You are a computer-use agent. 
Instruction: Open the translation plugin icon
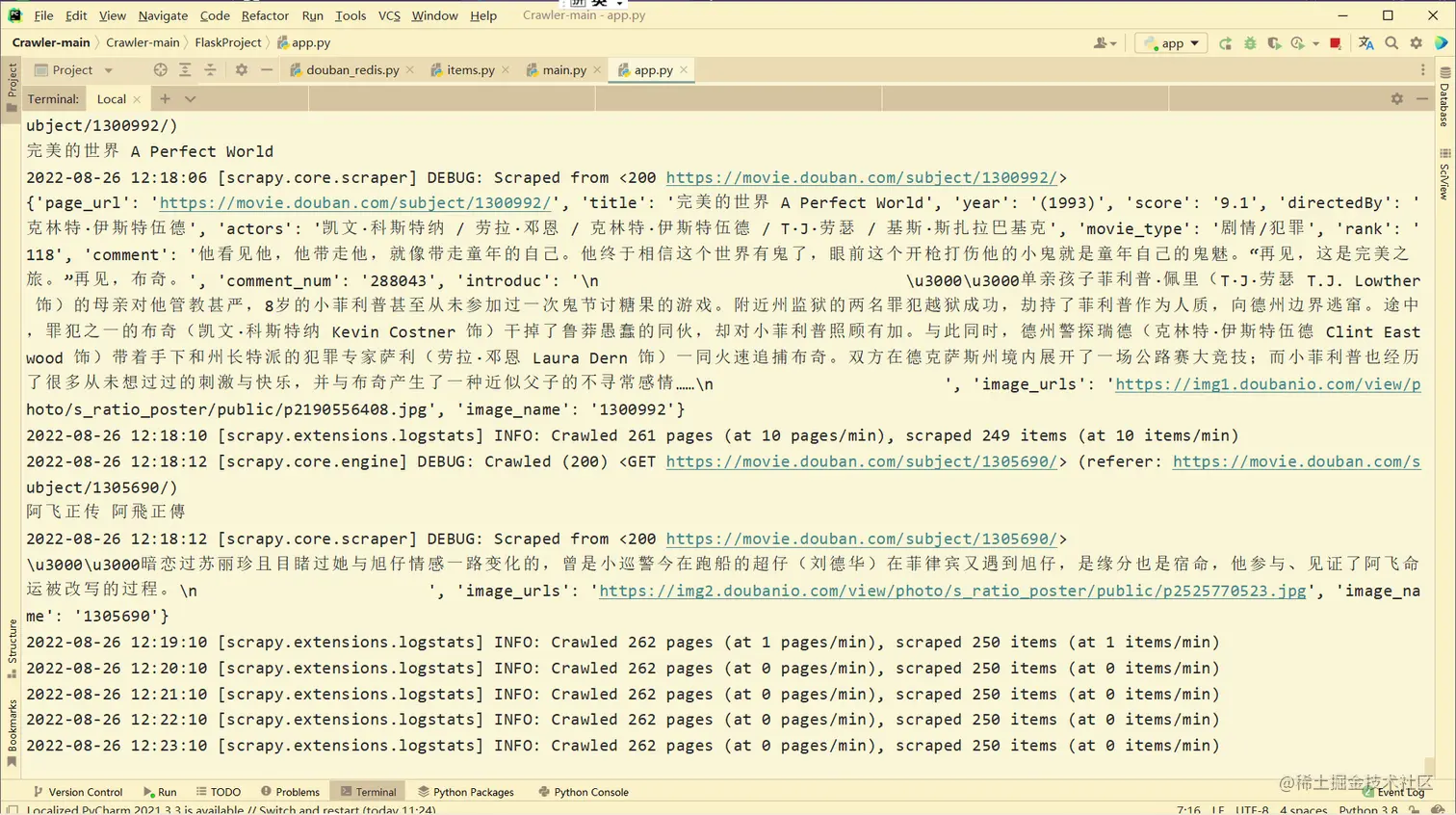pyautogui.click(x=1366, y=43)
